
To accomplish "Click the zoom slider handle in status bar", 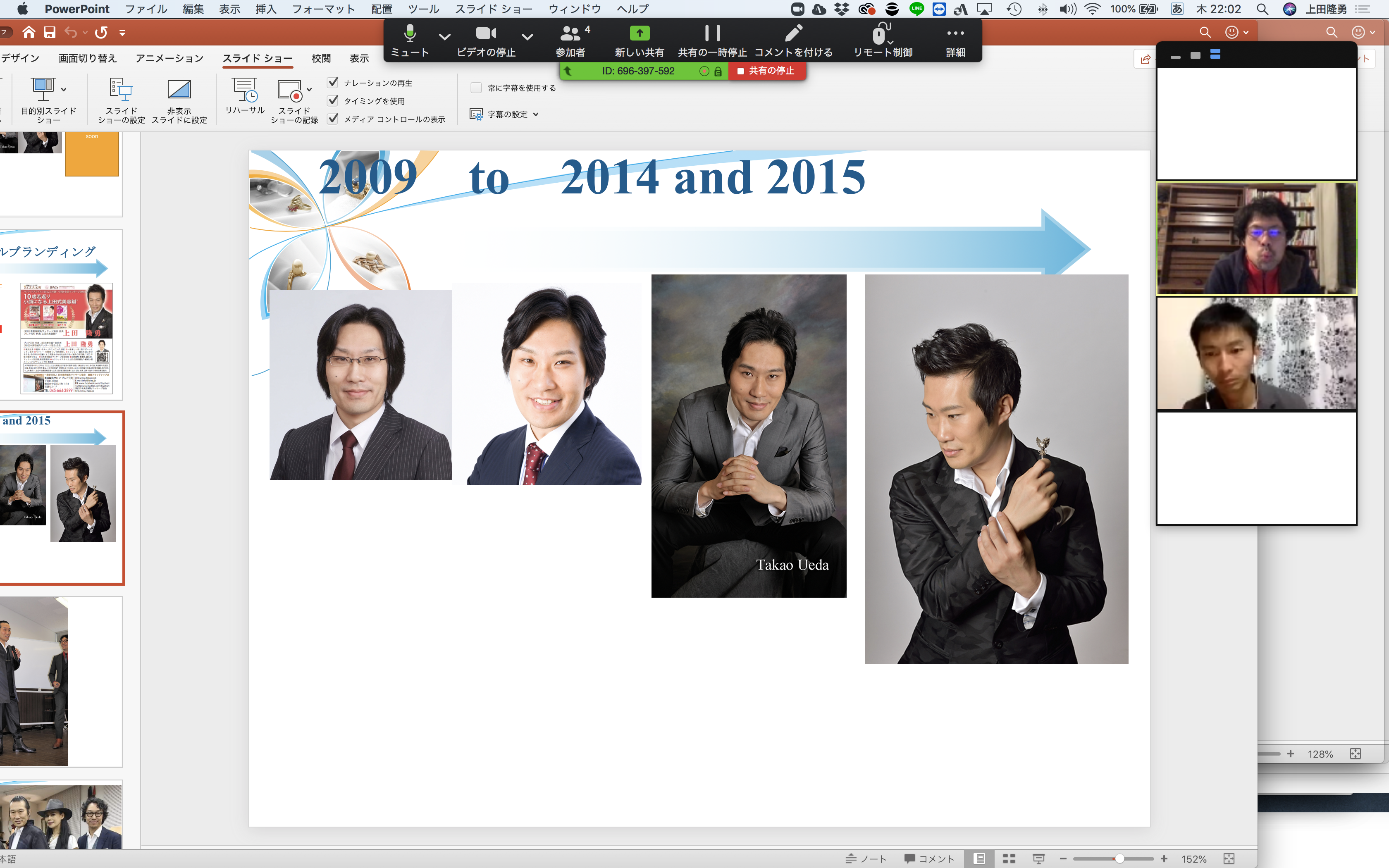I will tap(1119, 858).
